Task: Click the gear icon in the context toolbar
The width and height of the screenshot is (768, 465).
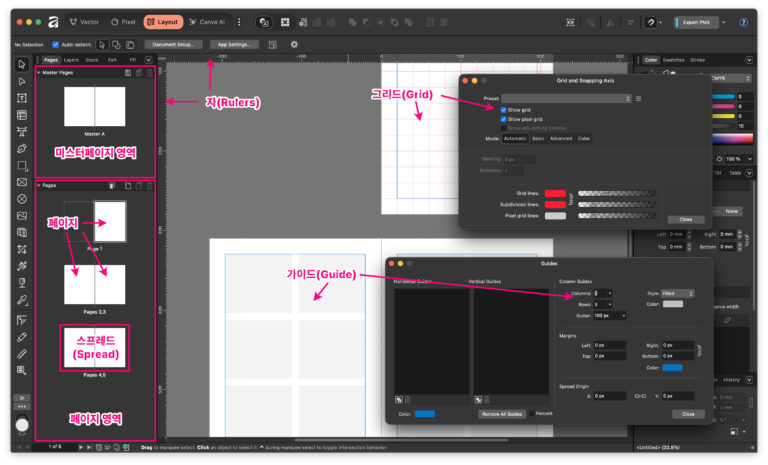Action: 294,44
